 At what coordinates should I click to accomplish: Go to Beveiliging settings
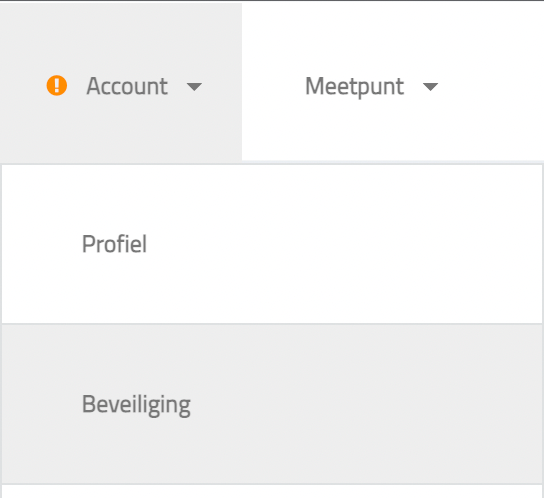pos(272,404)
